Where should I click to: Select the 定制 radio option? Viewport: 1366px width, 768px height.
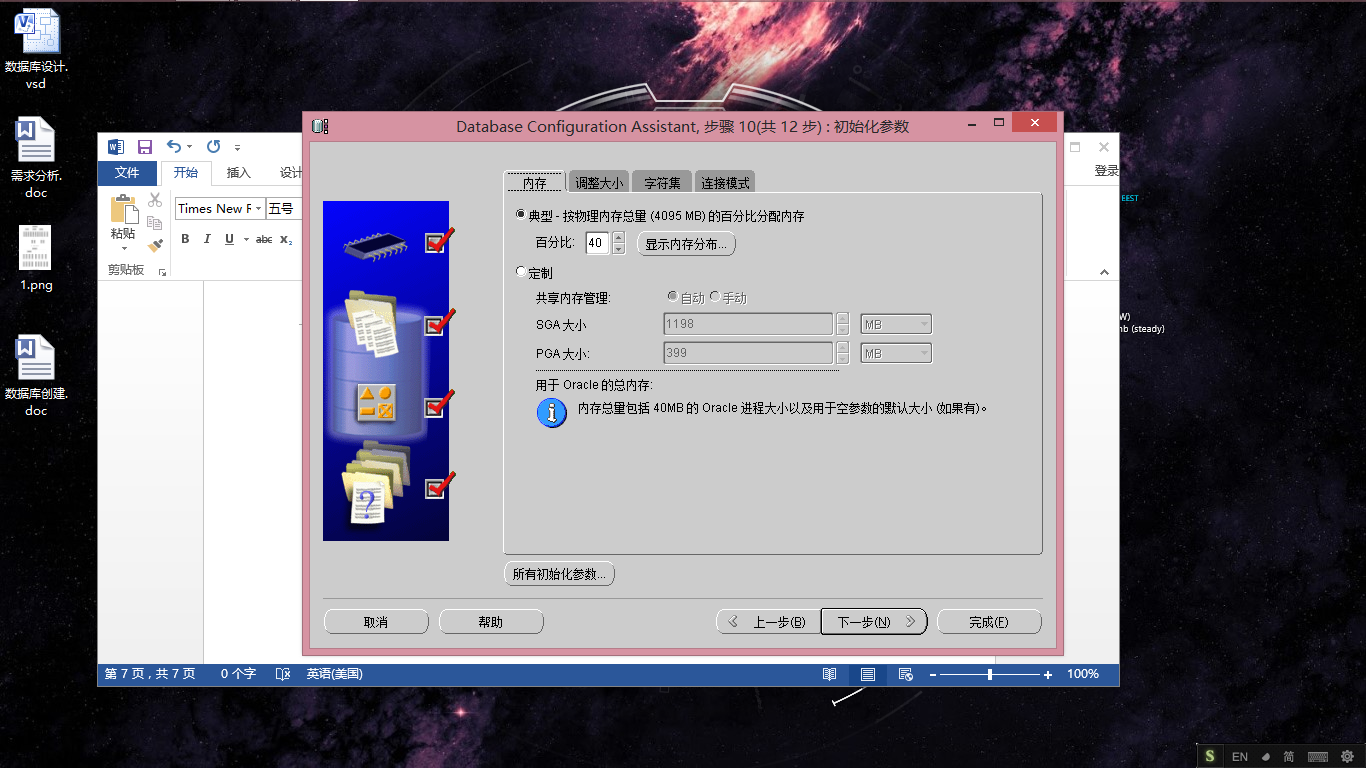point(521,272)
